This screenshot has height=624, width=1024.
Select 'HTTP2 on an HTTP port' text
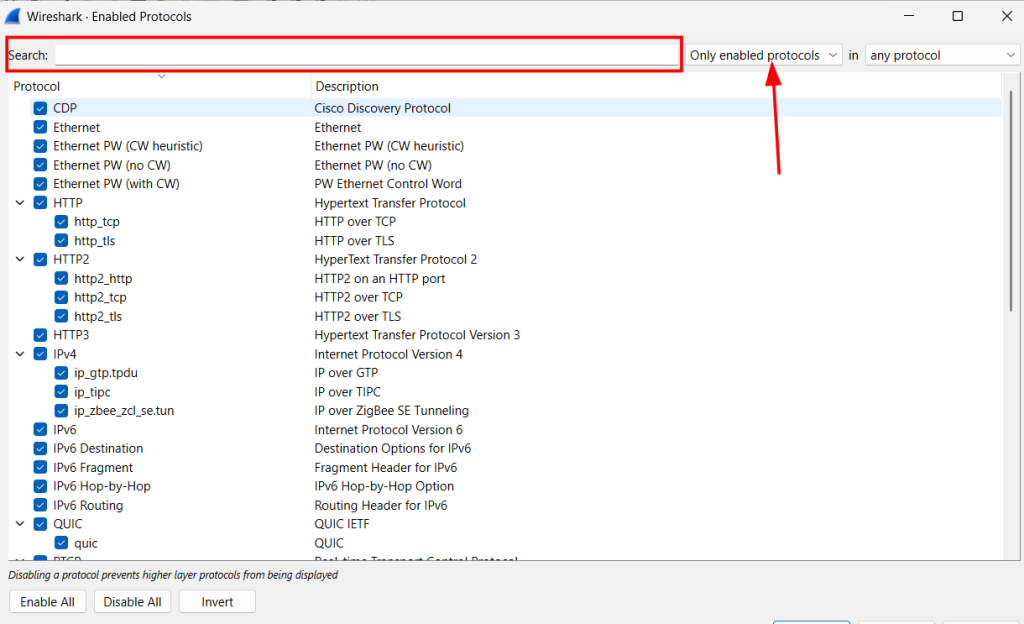coord(380,279)
